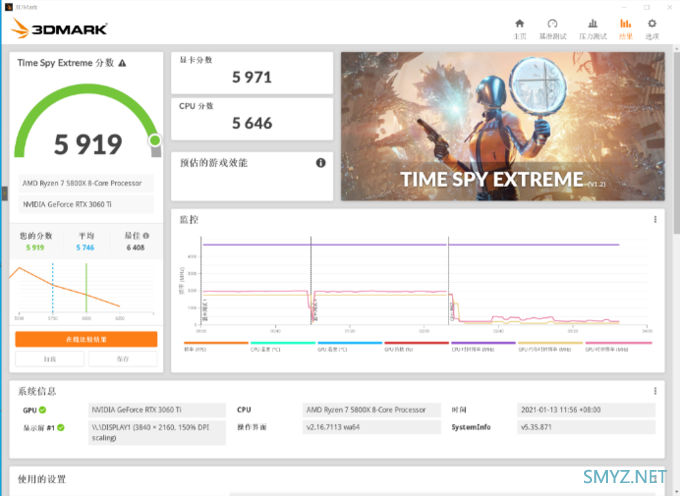Click the 使用的设置 section heading
Screen dimensions: 680x496
pos(42,479)
